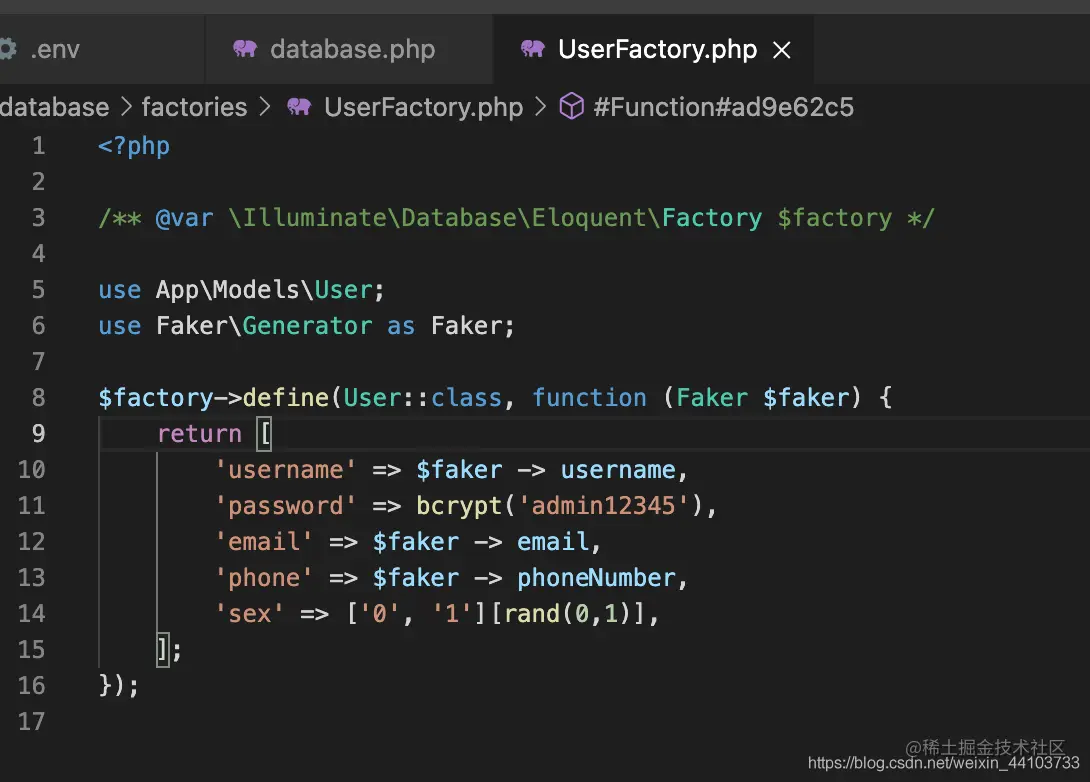Click phoneNumber property on line 13

(596, 578)
